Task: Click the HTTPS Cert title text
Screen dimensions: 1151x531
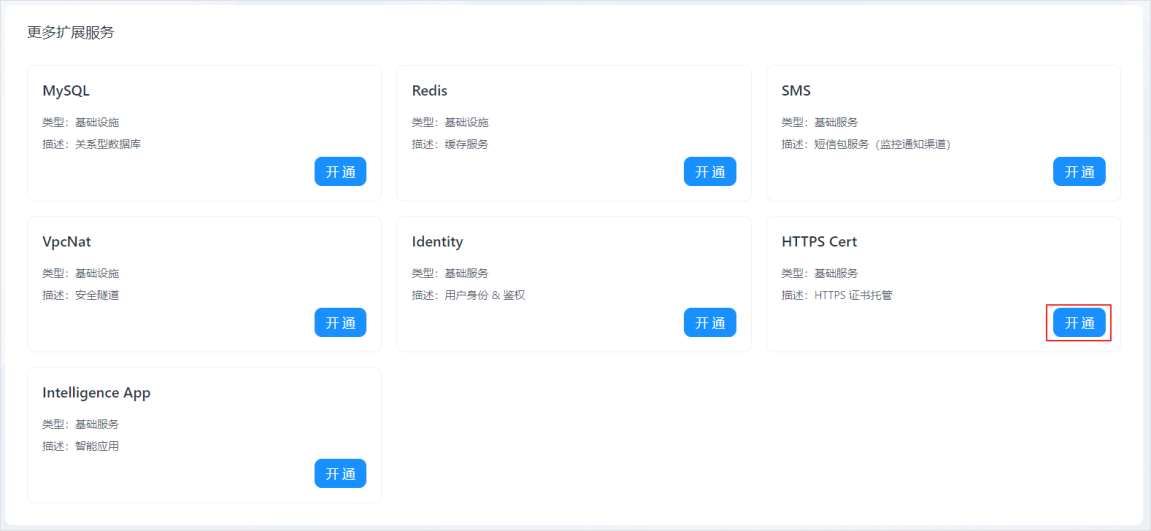Action: 819,242
